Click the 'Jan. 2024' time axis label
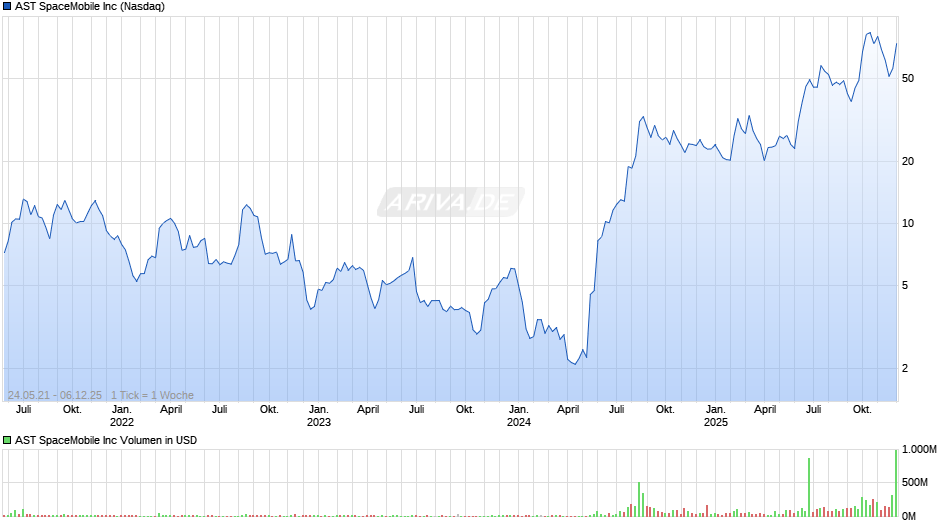The height and width of the screenshot is (526, 940). [519, 416]
